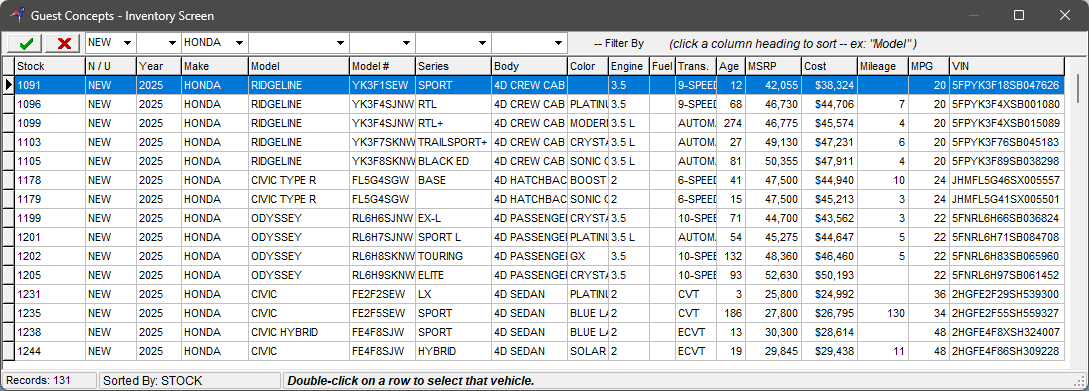Open the Year filter dropdown
Image resolution: width=1089 pixels, height=391 pixels.
pyautogui.click(x=172, y=43)
